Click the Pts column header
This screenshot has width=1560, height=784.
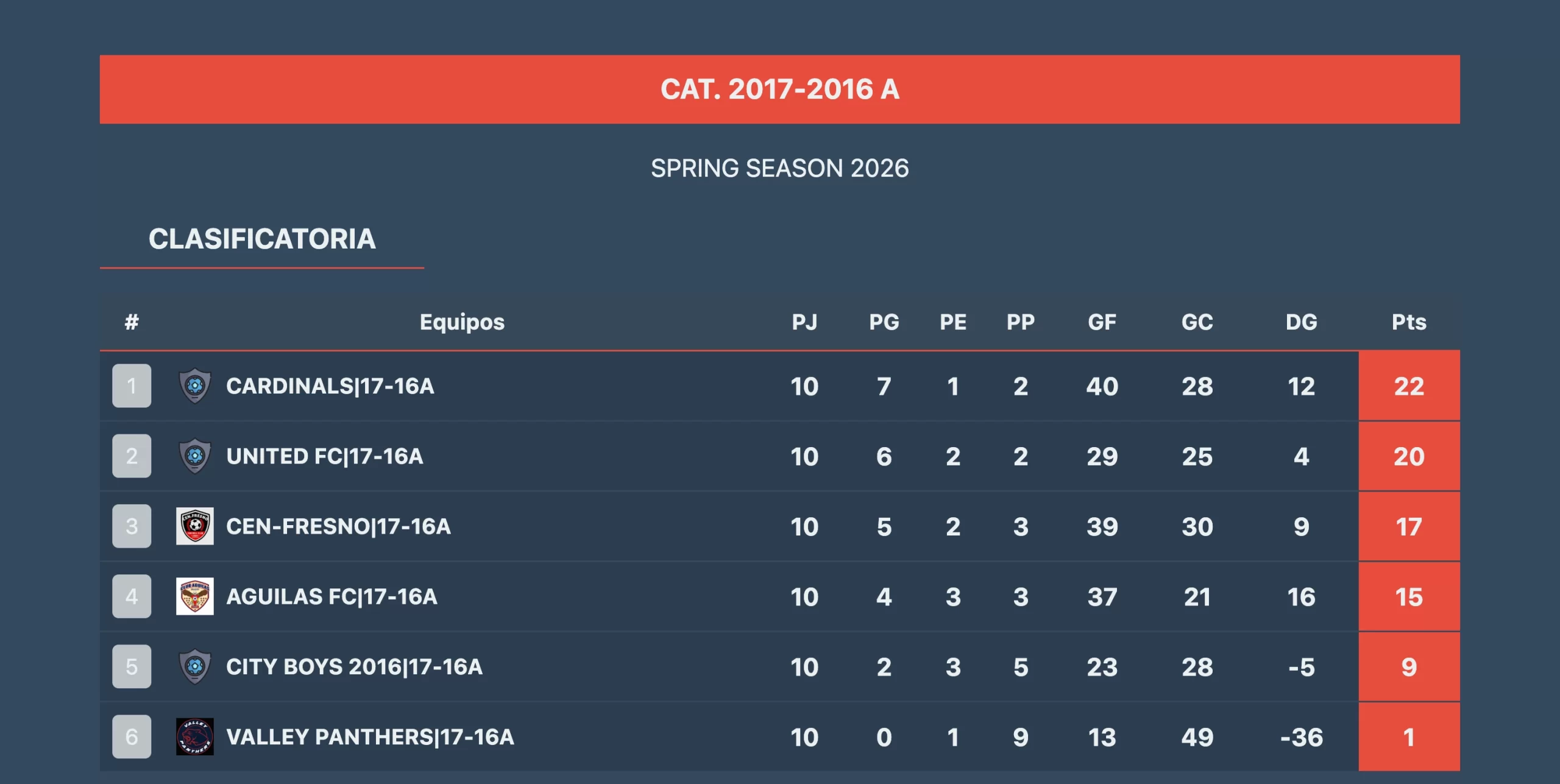pos(1408,322)
